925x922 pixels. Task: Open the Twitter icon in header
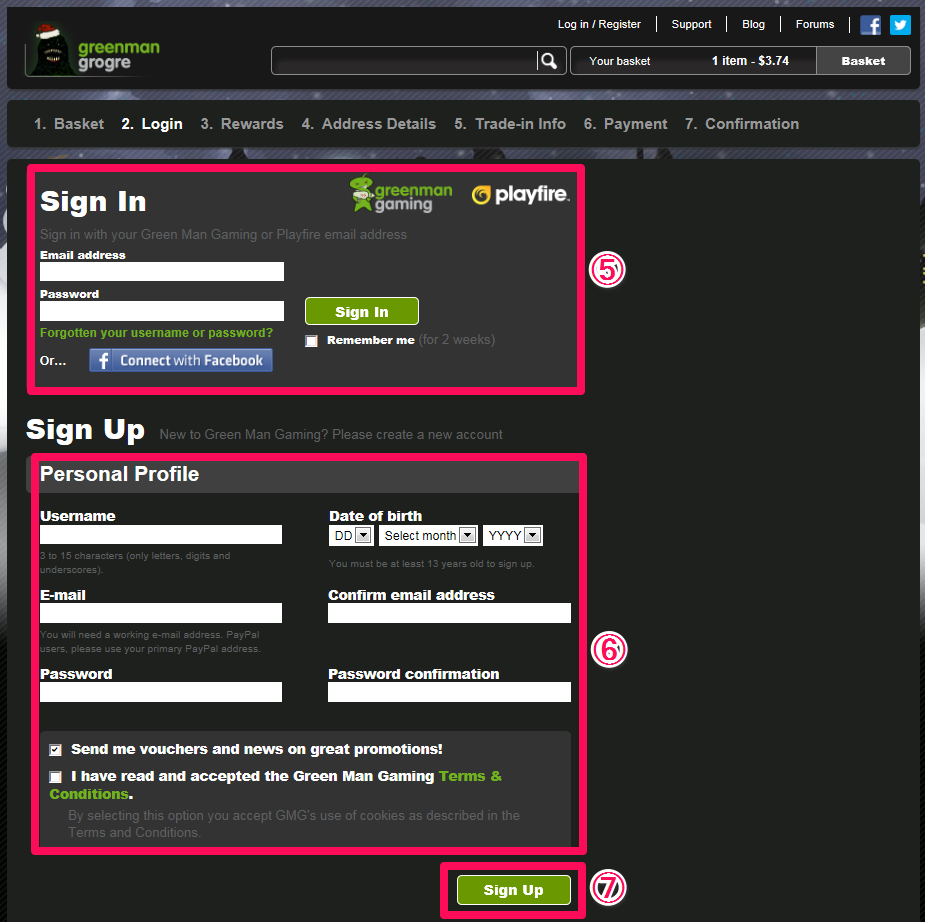pyautogui.click(x=900, y=25)
